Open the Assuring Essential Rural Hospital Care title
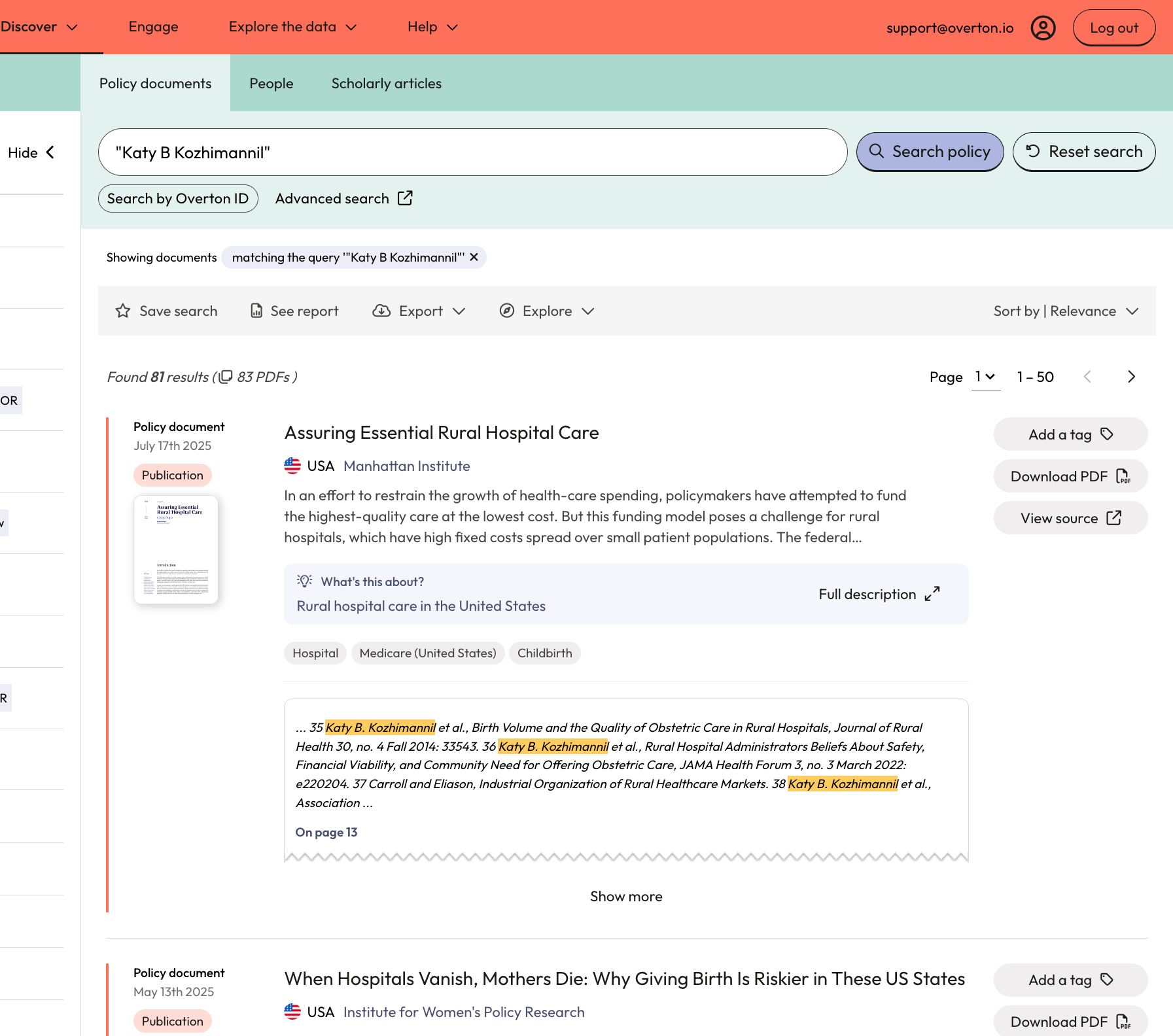 pos(442,432)
